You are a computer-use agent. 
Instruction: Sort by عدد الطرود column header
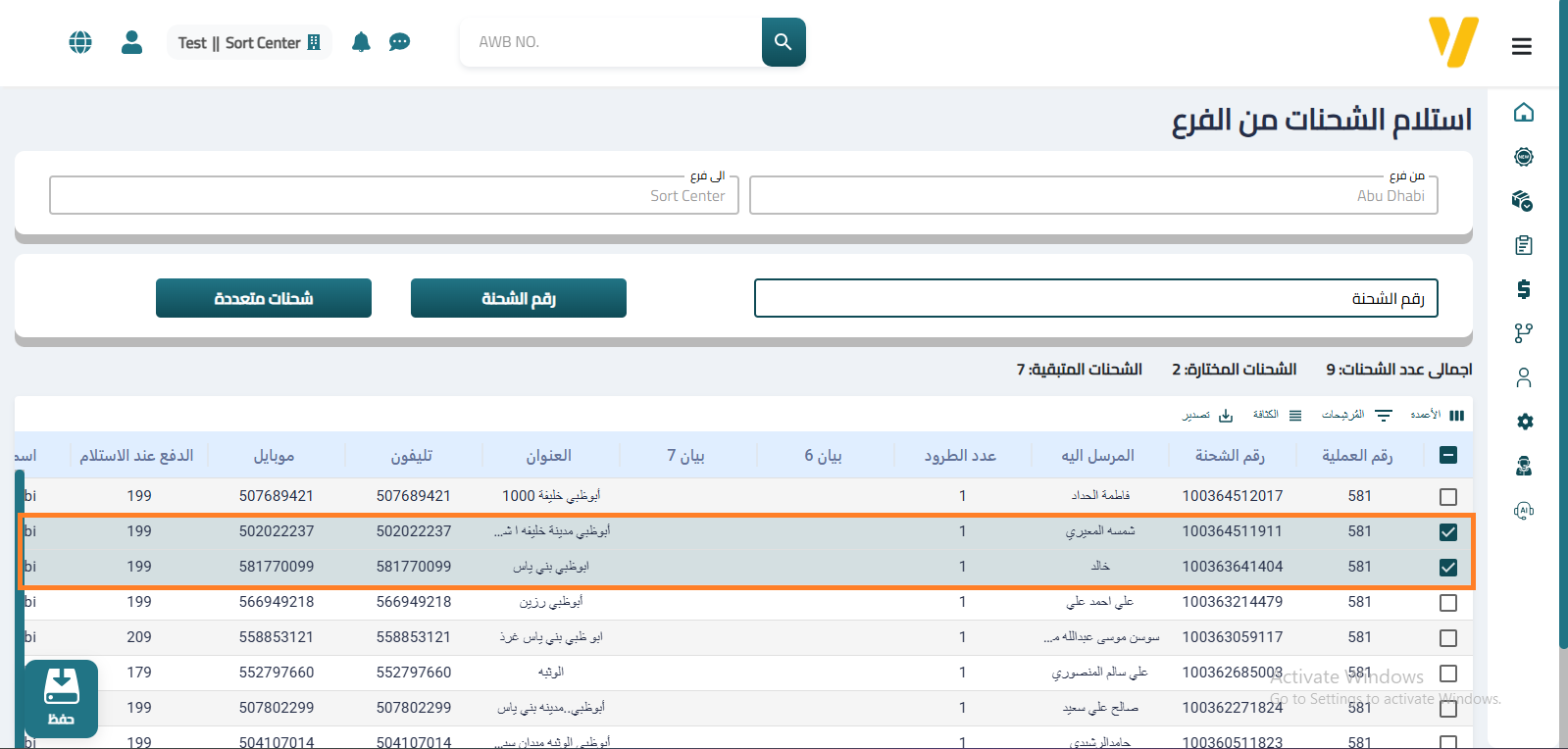pos(960,455)
